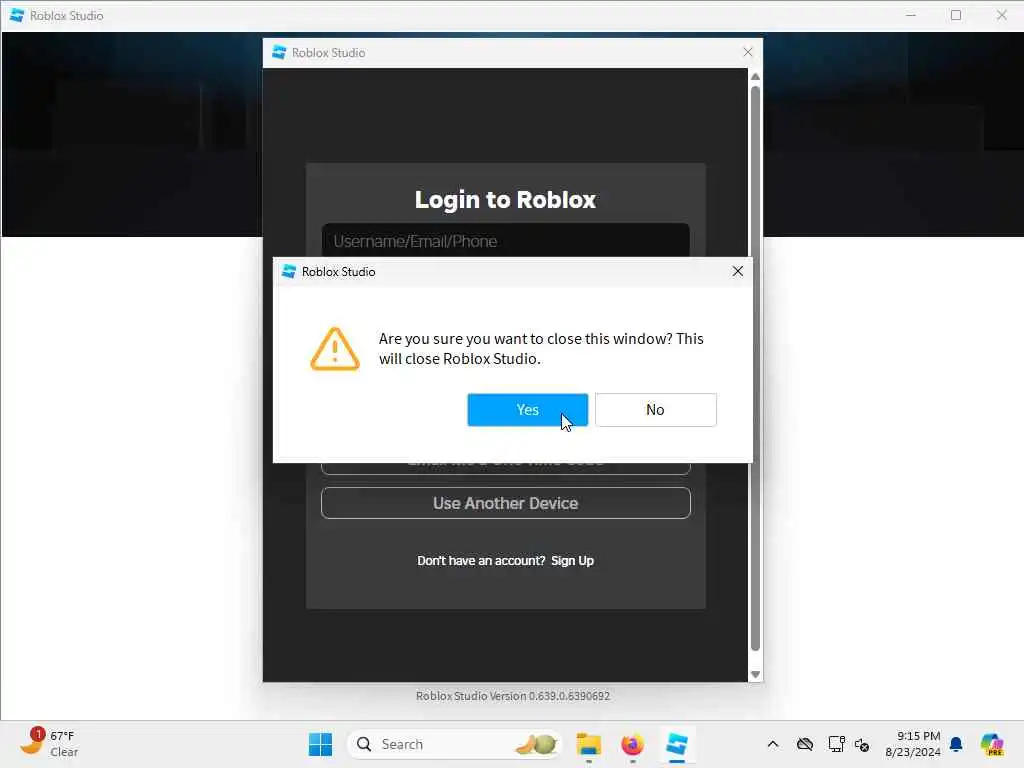Open notifications bell icon
Viewport: 1024px width, 768px height.
[956, 744]
